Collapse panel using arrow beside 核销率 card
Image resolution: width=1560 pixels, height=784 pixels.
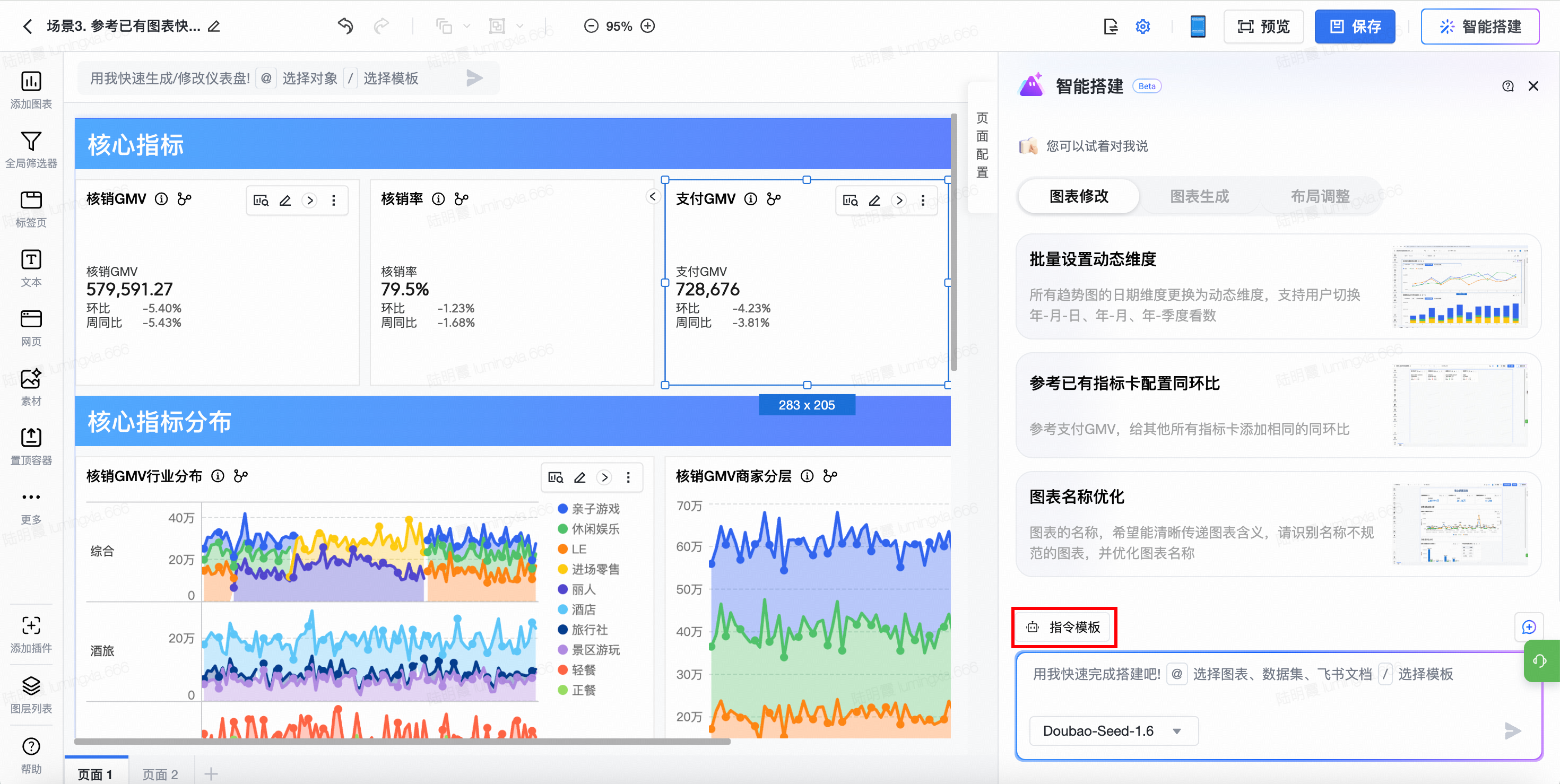click(x=653, y=196)
